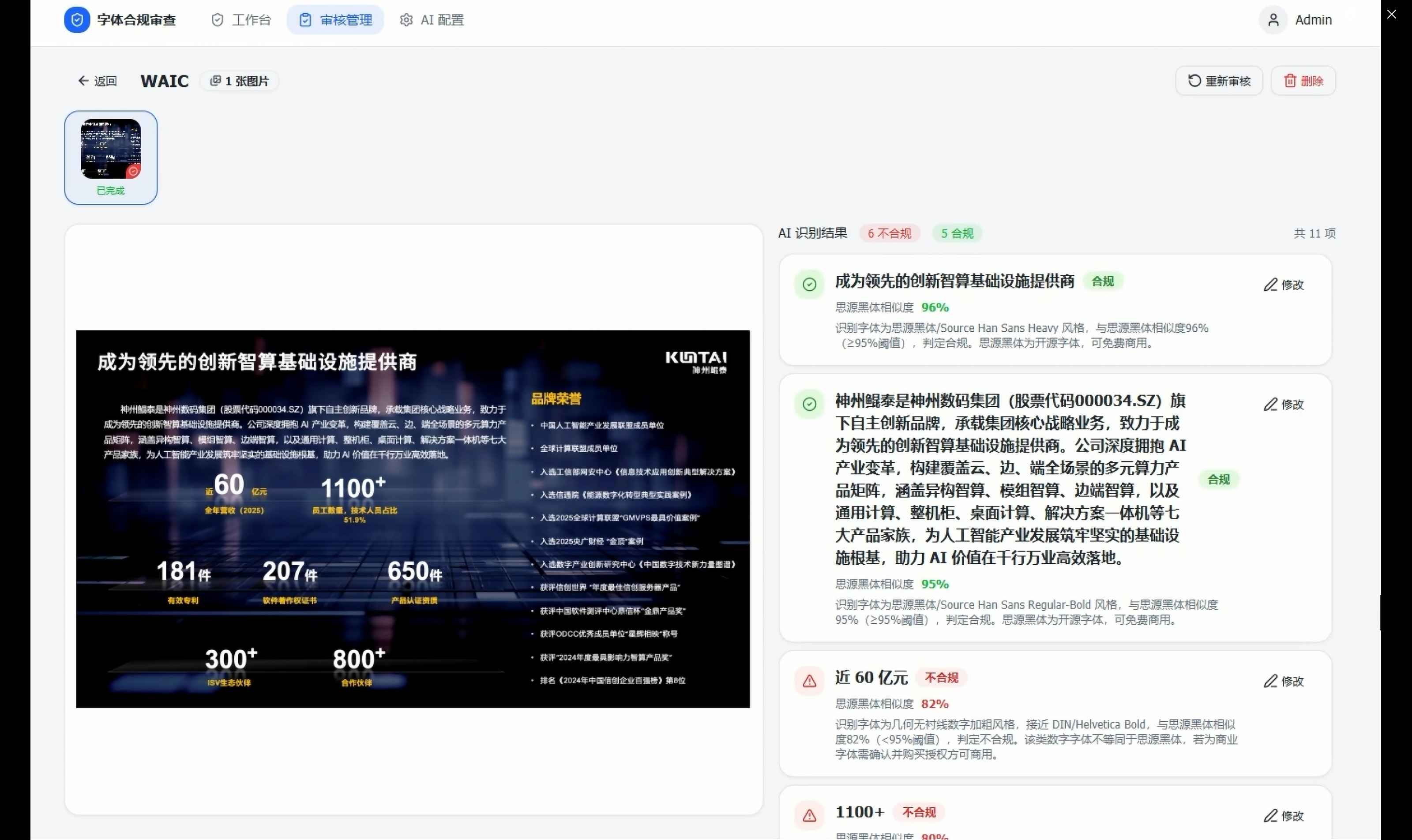Click the 6 不合规 filter badge

tap(890, 233)
